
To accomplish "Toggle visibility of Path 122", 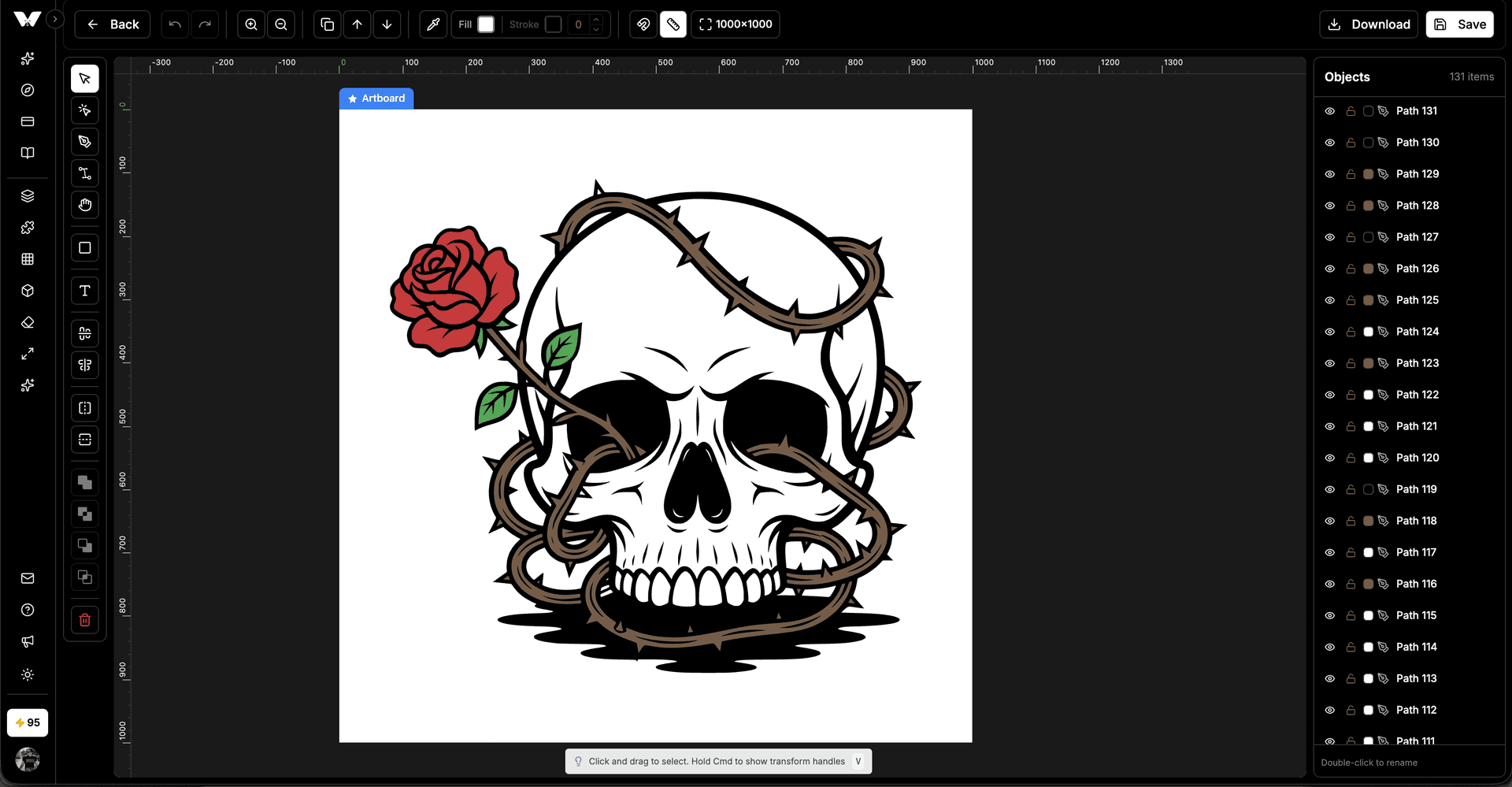I will [x=1330, y=395].
